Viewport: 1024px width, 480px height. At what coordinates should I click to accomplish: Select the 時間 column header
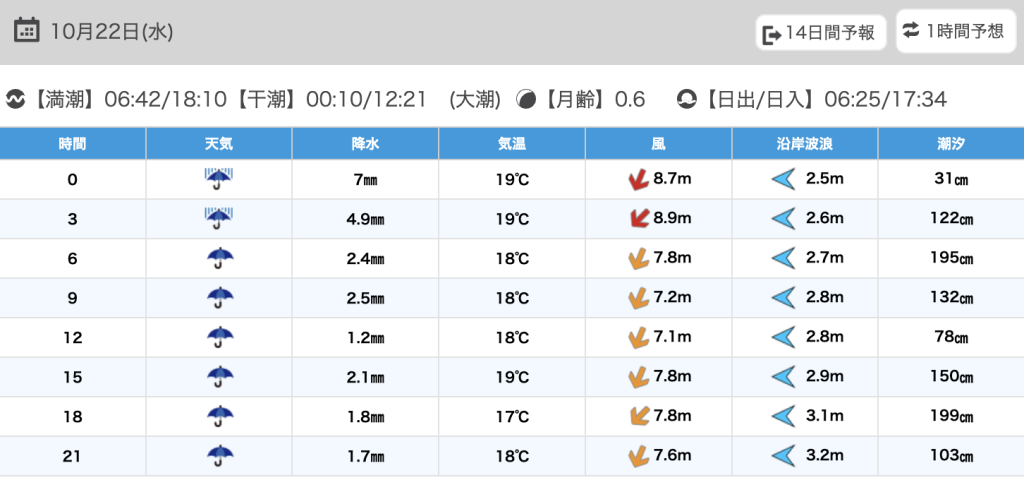coord(73,144)
